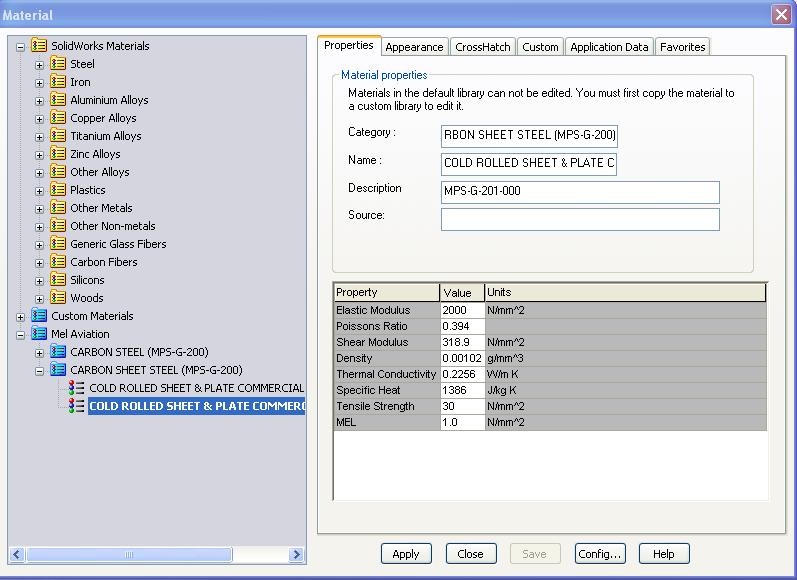Open the CrossHatch tab
Screen dimensions: 797x580
pyautogui.click(x=482, y=47)
